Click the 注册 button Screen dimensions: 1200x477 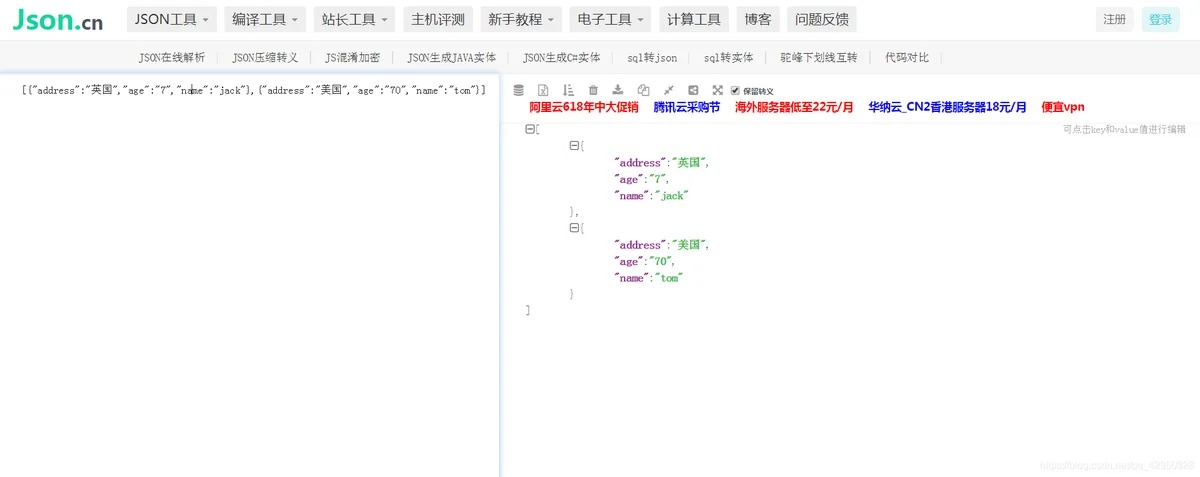click(x=1115, y=19)
